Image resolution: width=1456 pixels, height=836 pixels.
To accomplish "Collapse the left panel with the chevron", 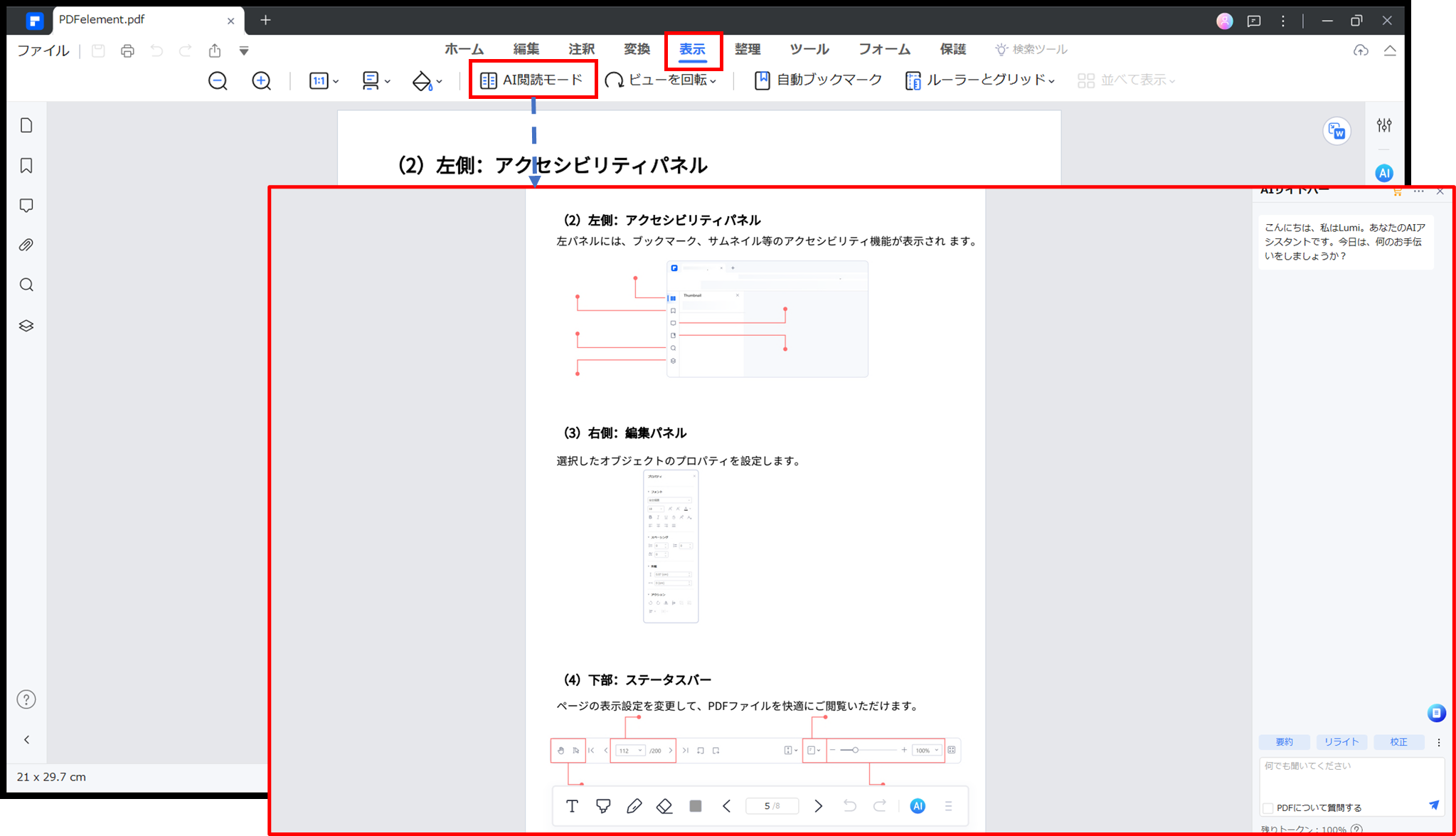I will coord(26,739).
